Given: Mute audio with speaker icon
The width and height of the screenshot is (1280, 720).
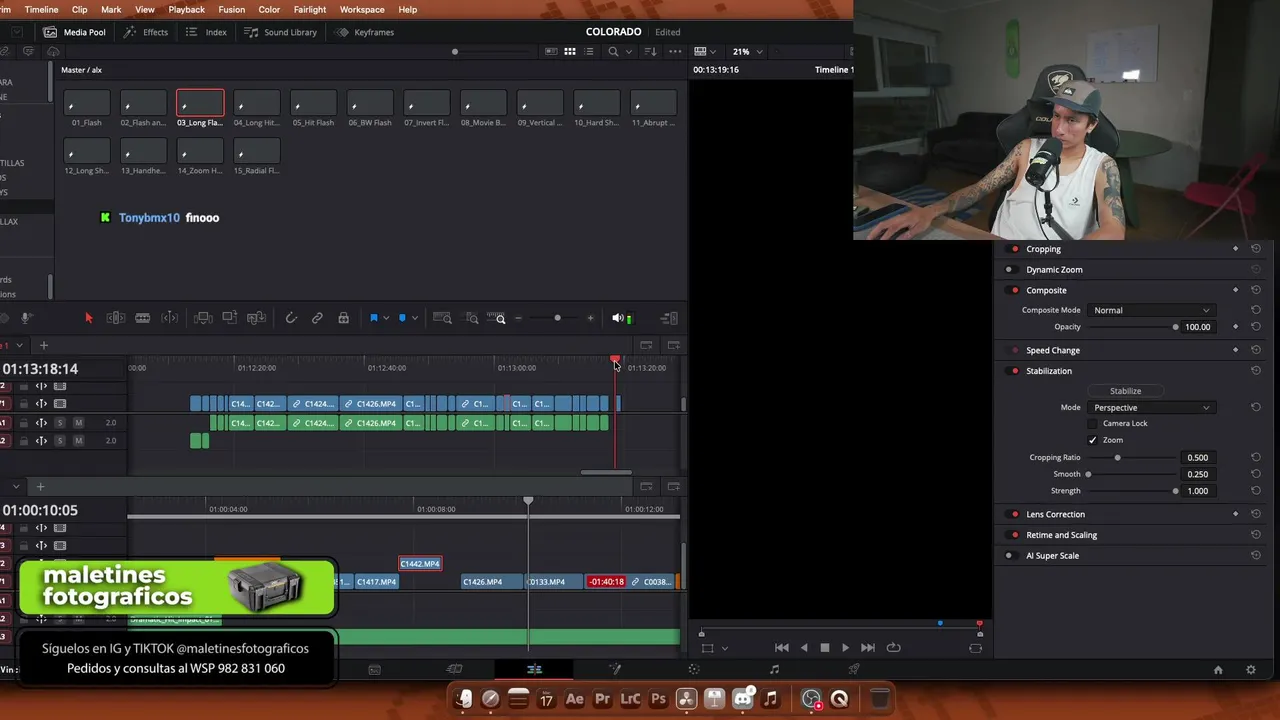Looking at the screenshot, I should (617, 318).
